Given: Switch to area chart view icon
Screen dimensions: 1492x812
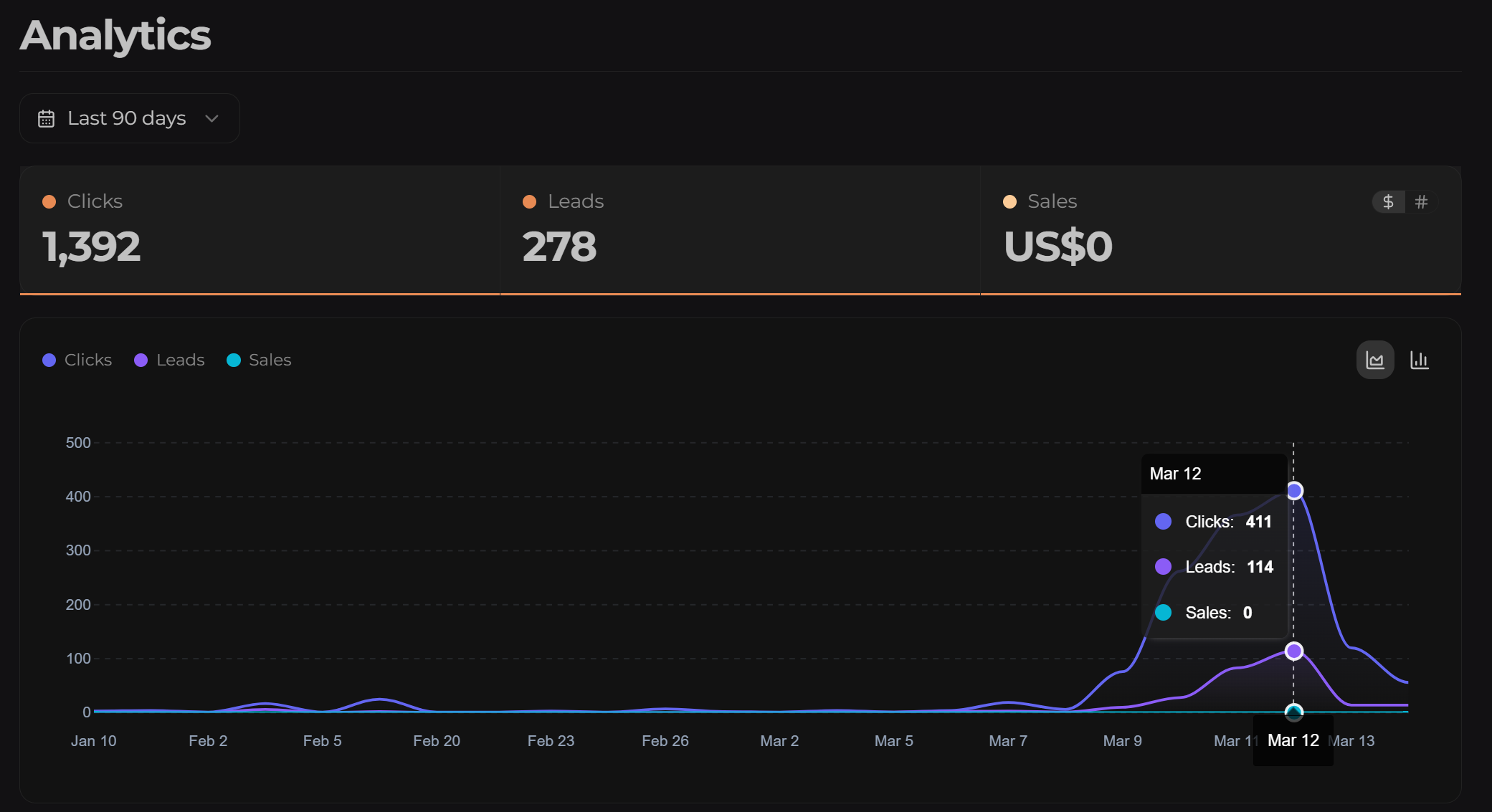Looking at the screenshot, I should coord(1374,360).
